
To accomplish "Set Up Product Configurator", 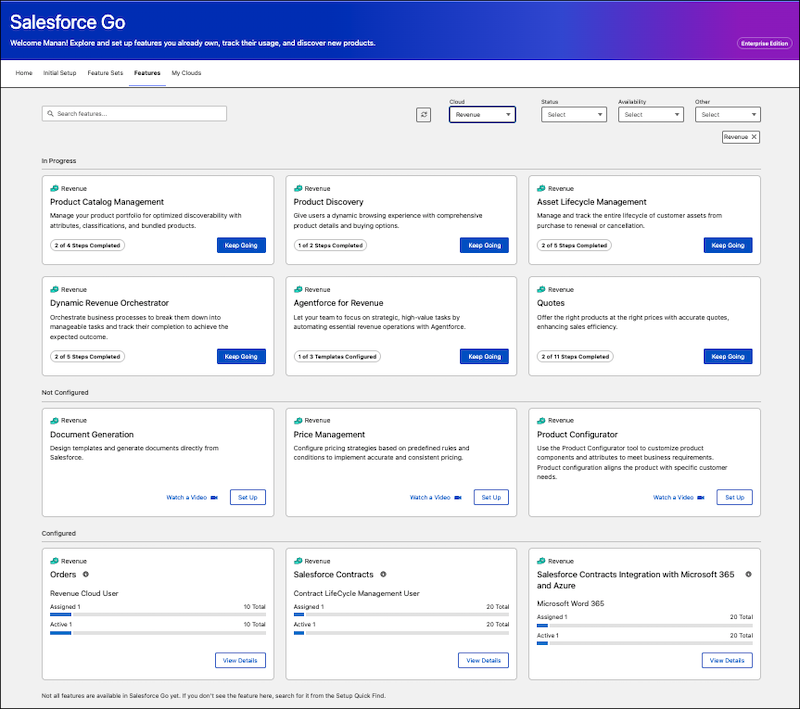I will tap(735, 497).
